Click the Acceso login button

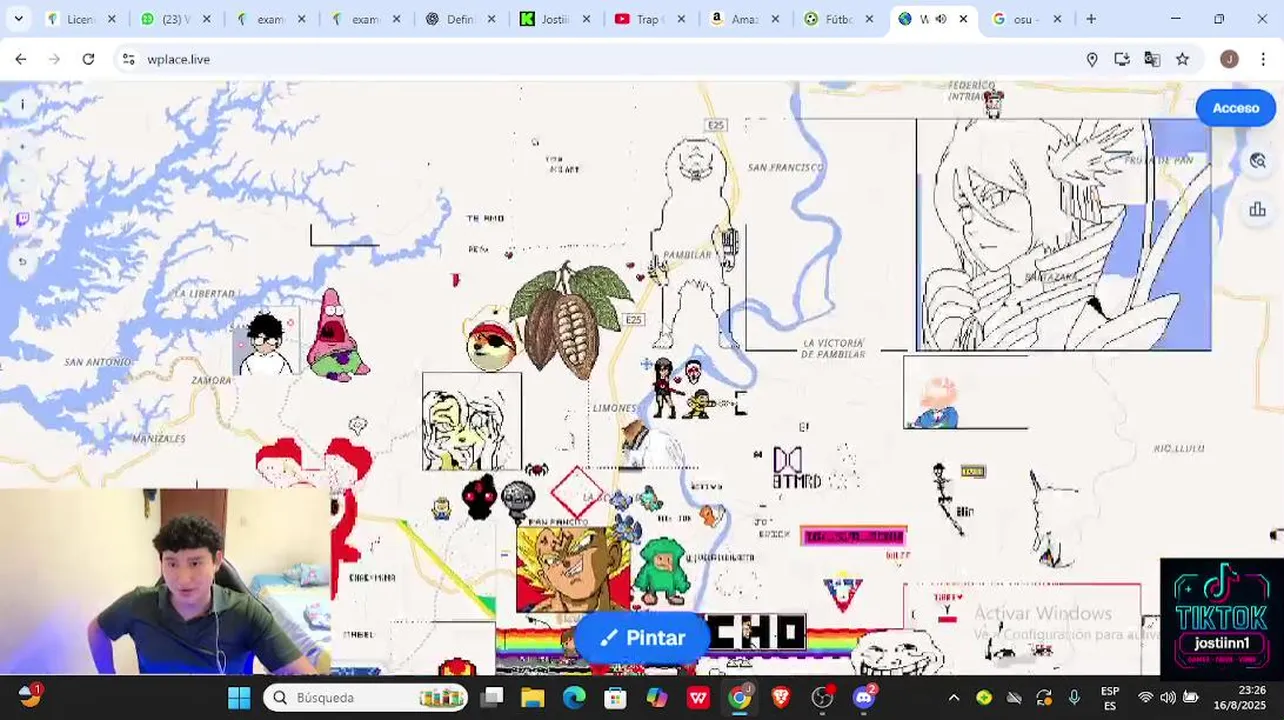(x=1236, y=108)
